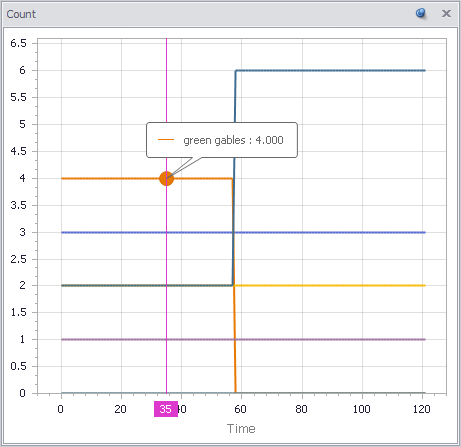Click the 100 label on time axis
461x447 pixels.
click(x=362, y=409)
